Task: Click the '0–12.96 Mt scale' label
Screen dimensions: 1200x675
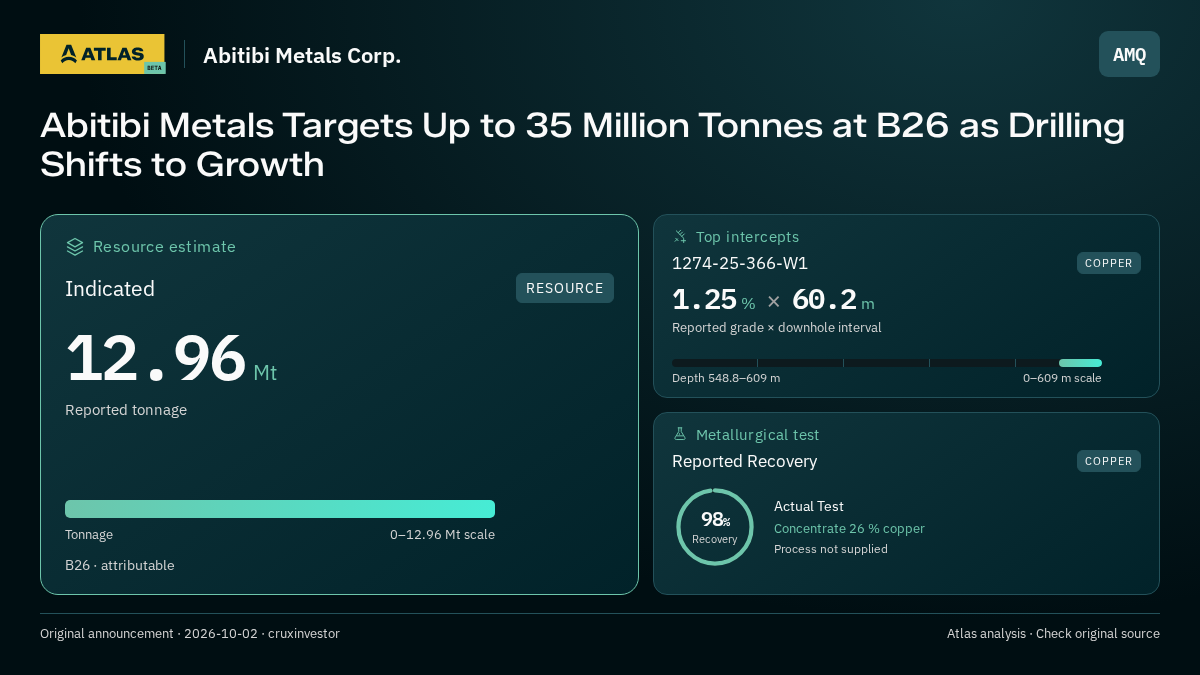Action: [442, 535]
